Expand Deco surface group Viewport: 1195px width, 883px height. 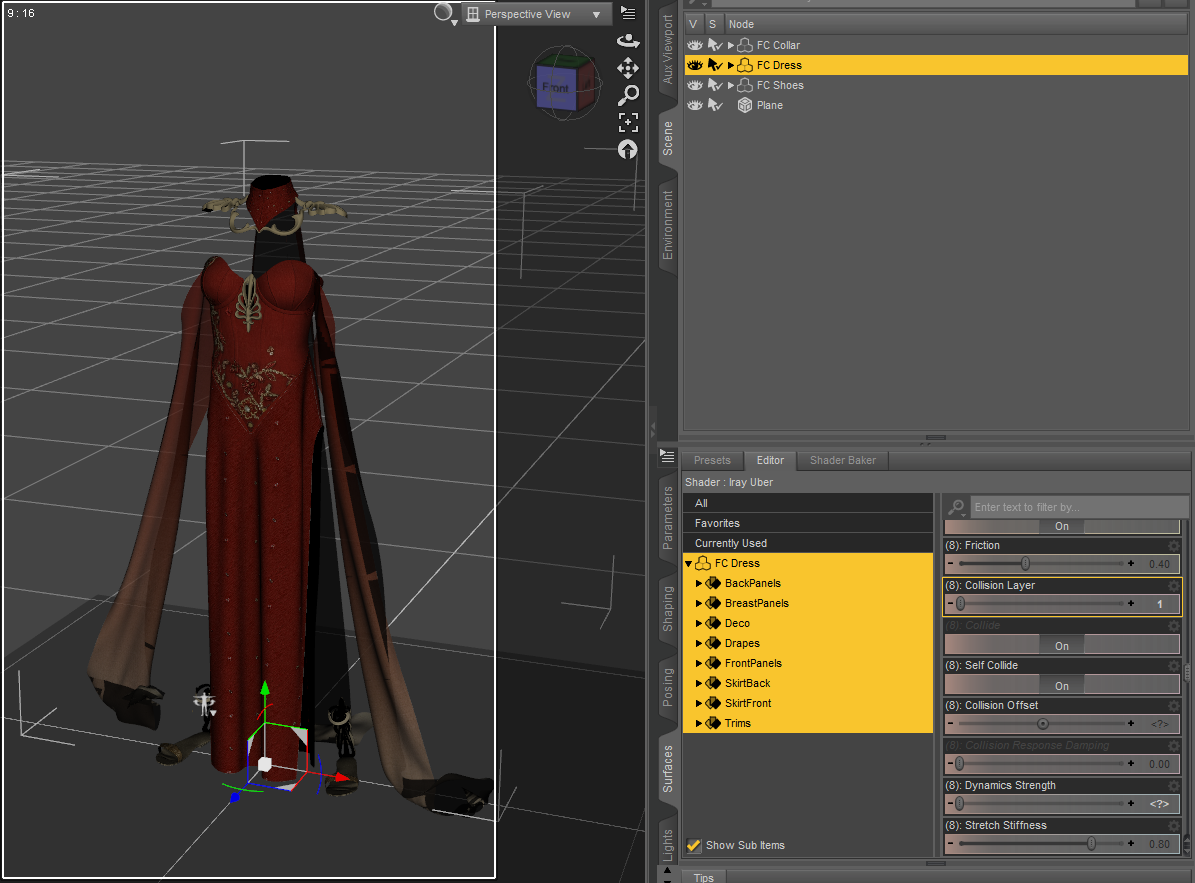(699, 623)
